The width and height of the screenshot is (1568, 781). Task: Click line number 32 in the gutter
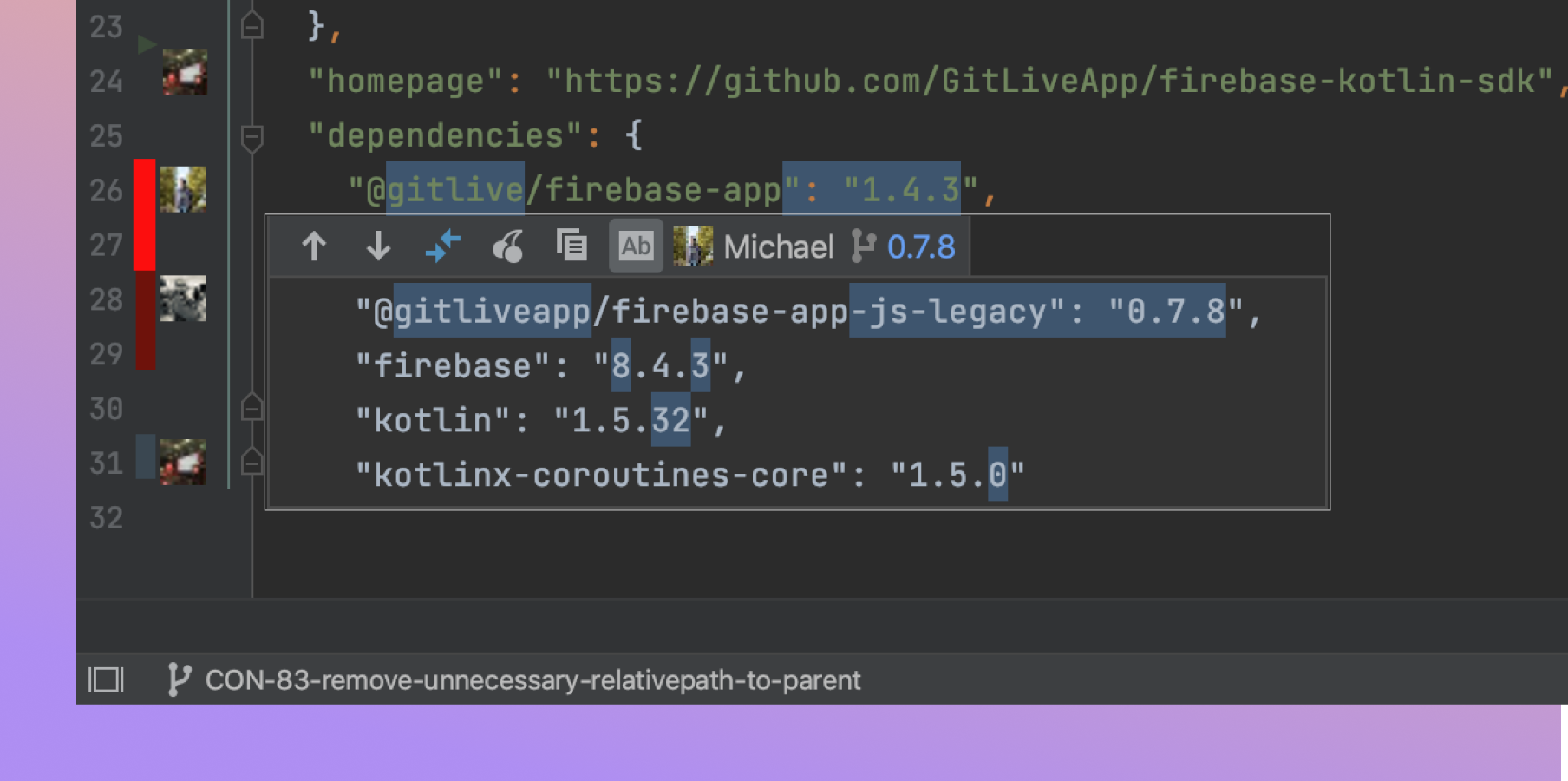[107, 517]
